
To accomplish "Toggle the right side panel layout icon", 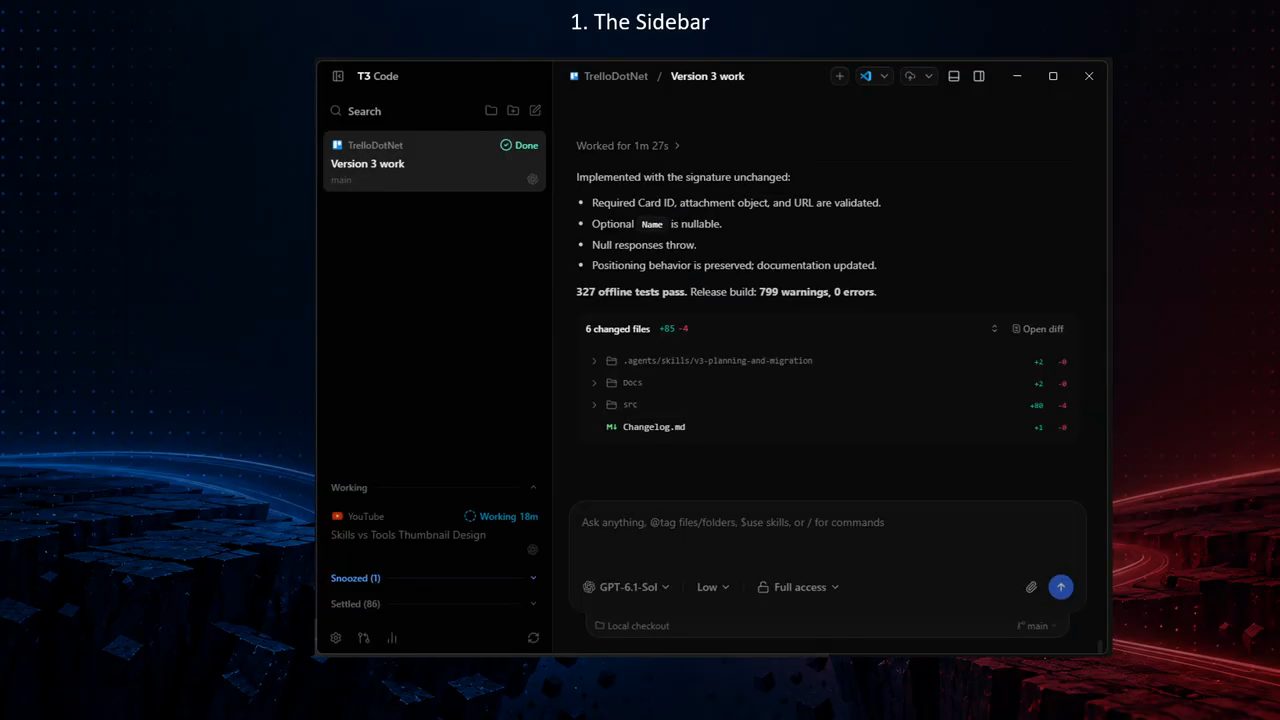I will click(x=979, y=76).
